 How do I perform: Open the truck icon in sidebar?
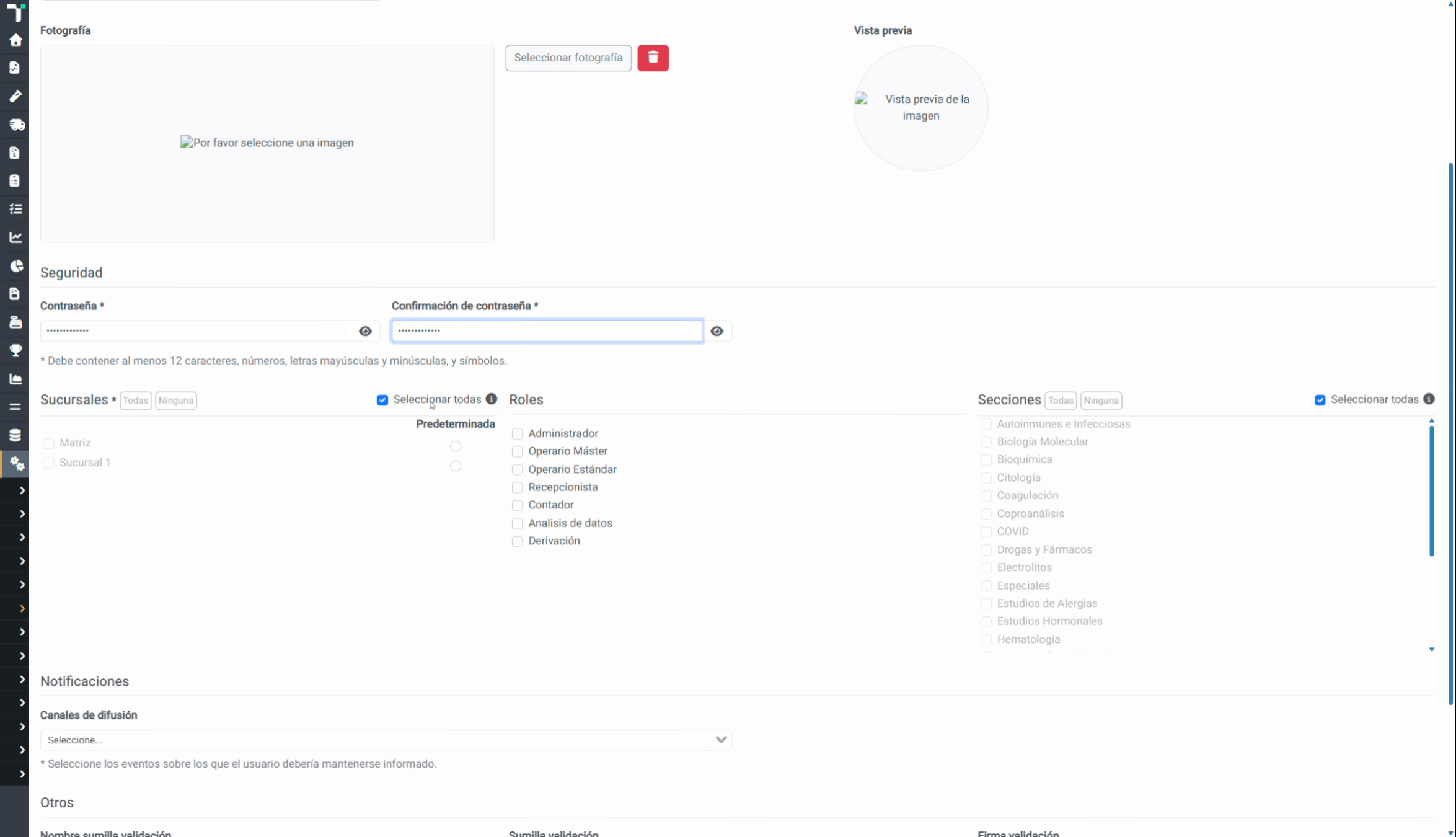click(x=16, y=125)
